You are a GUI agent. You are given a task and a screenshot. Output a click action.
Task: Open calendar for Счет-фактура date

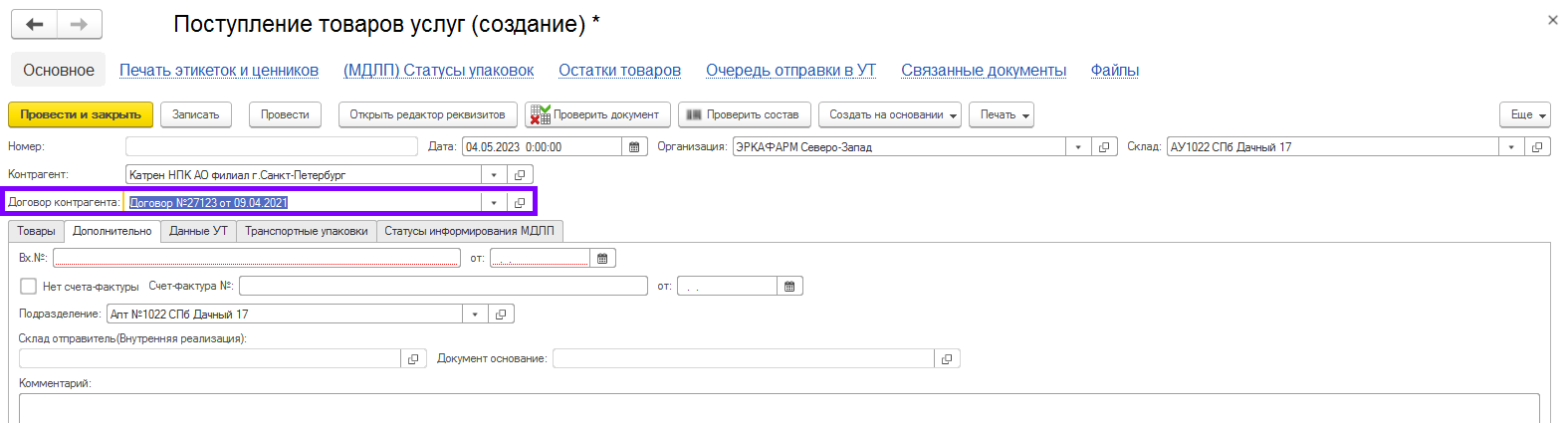789,287
